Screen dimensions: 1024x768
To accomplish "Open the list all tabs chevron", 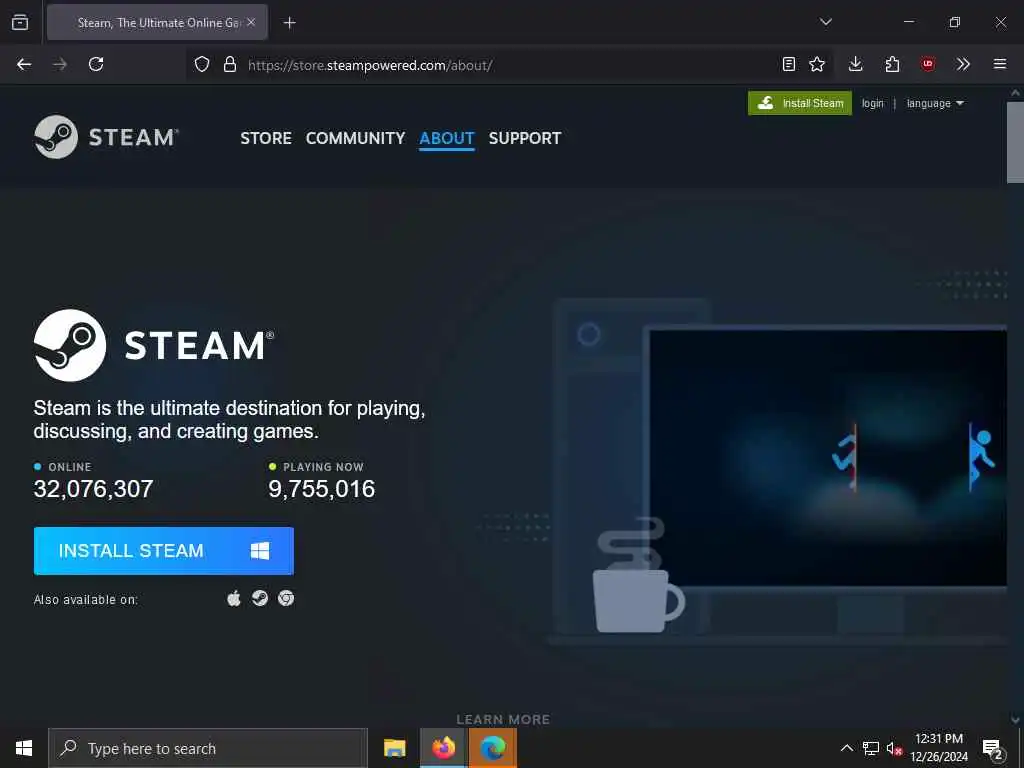I will pyautogui.click(x=825, y=22).
